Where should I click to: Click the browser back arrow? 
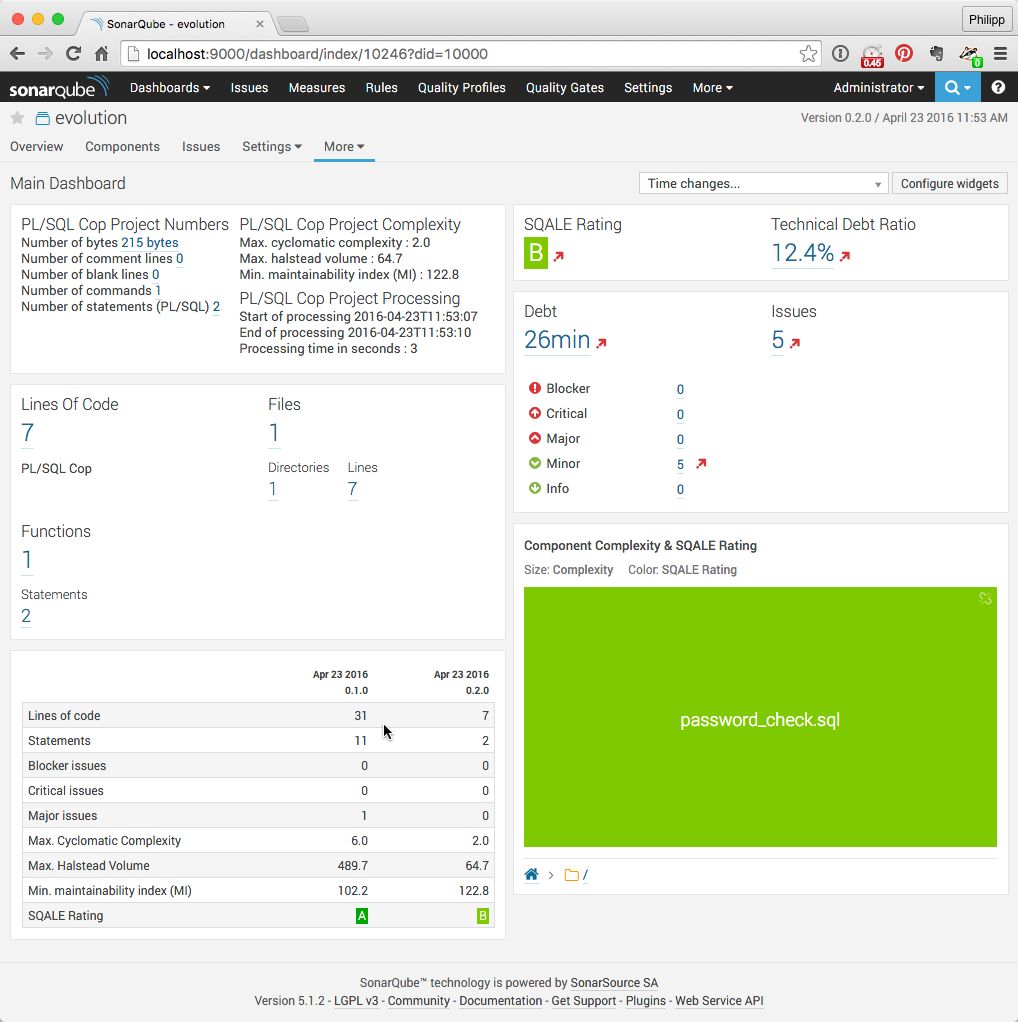[x=18, y=54]
